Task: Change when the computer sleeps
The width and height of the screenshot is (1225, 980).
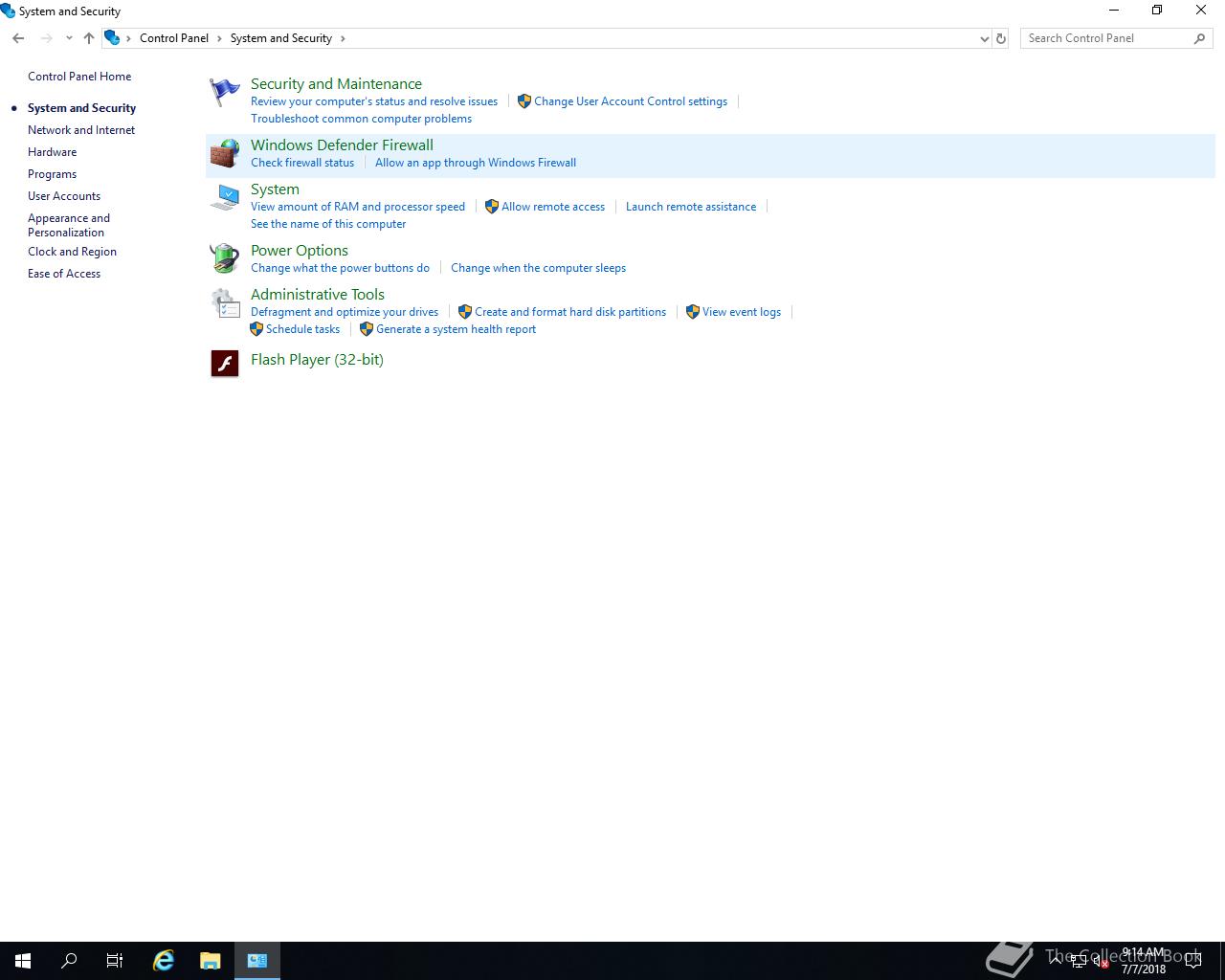Action: 538,268
